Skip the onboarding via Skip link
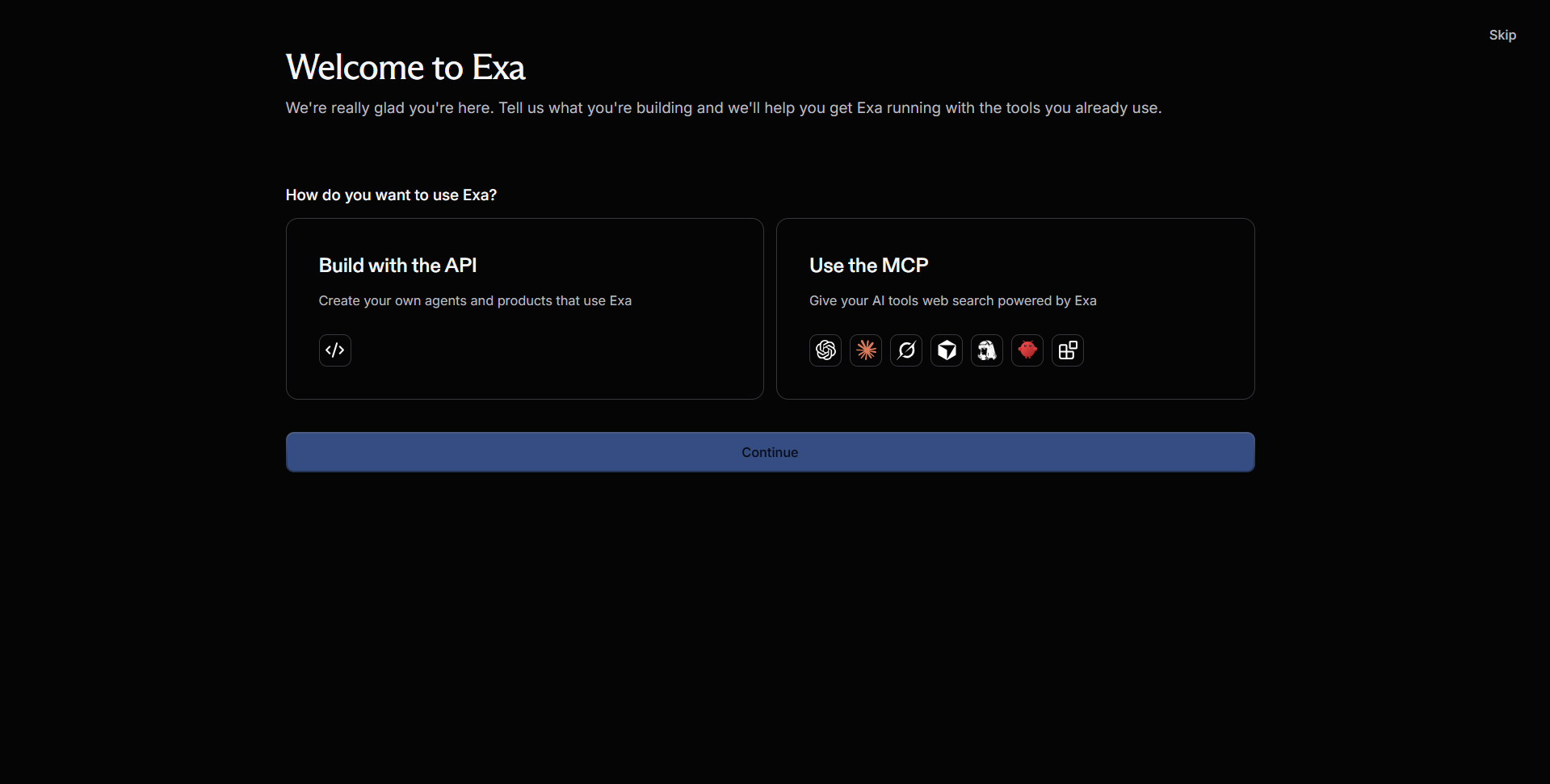1550x784 pixels. tap(1502, 35)
